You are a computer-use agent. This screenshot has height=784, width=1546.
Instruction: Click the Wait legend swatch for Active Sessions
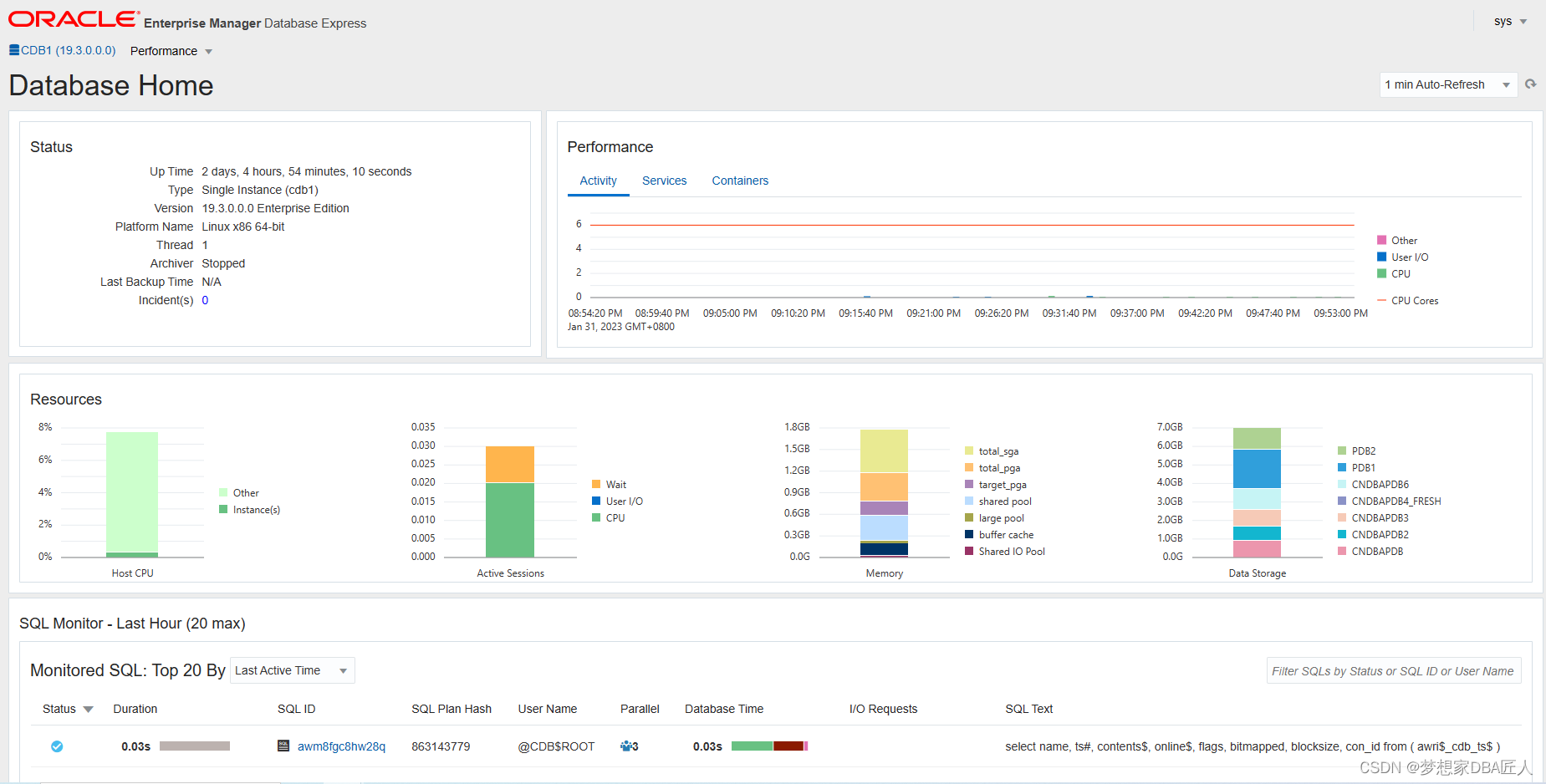click(596, 484)
